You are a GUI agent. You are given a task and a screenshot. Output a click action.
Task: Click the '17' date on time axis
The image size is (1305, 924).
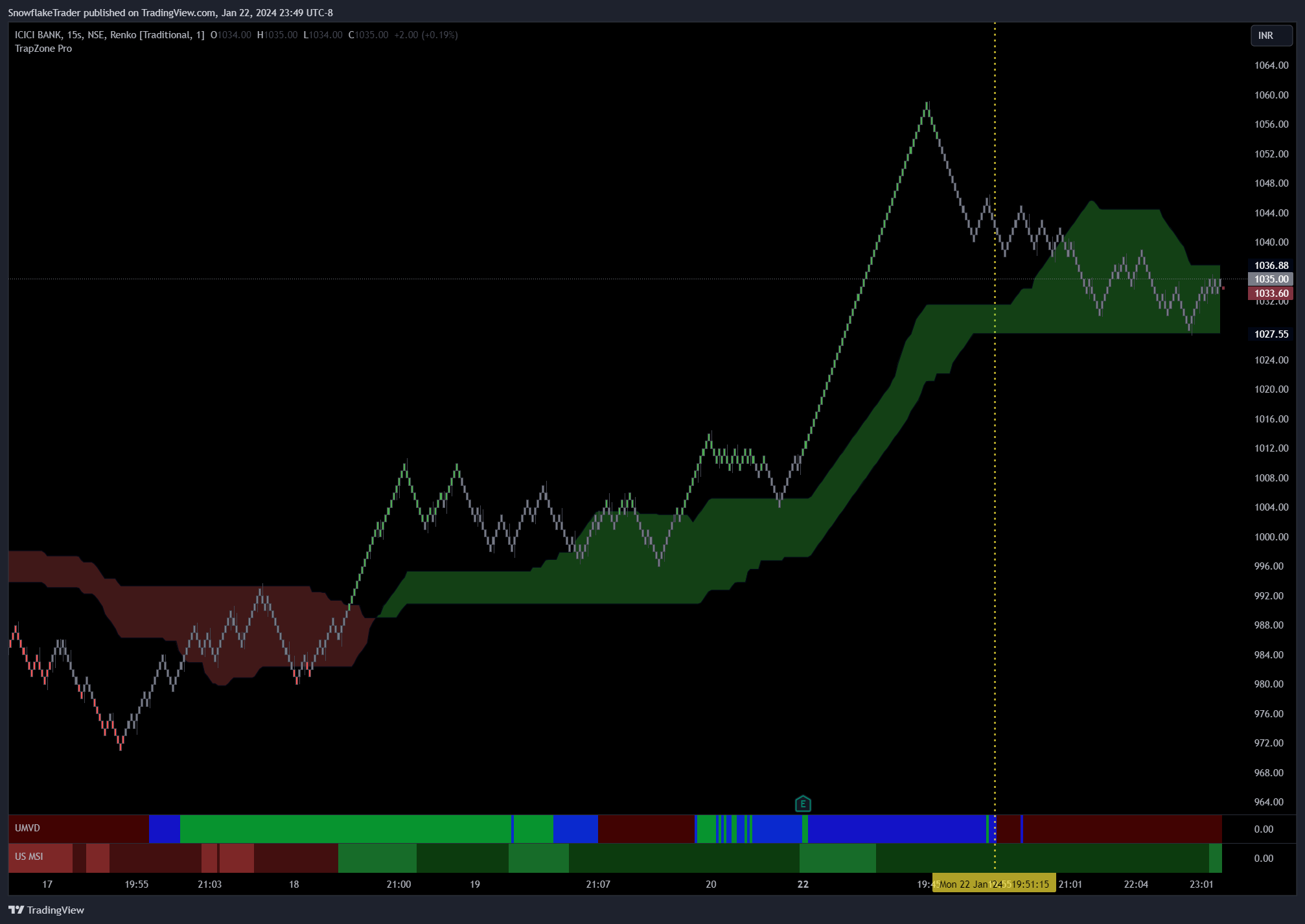click(47, 884)
